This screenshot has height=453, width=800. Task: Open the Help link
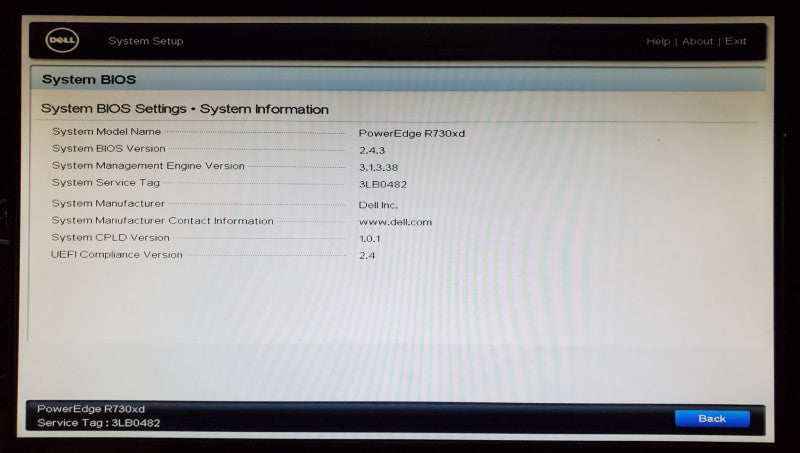click(x=658, y=41)
